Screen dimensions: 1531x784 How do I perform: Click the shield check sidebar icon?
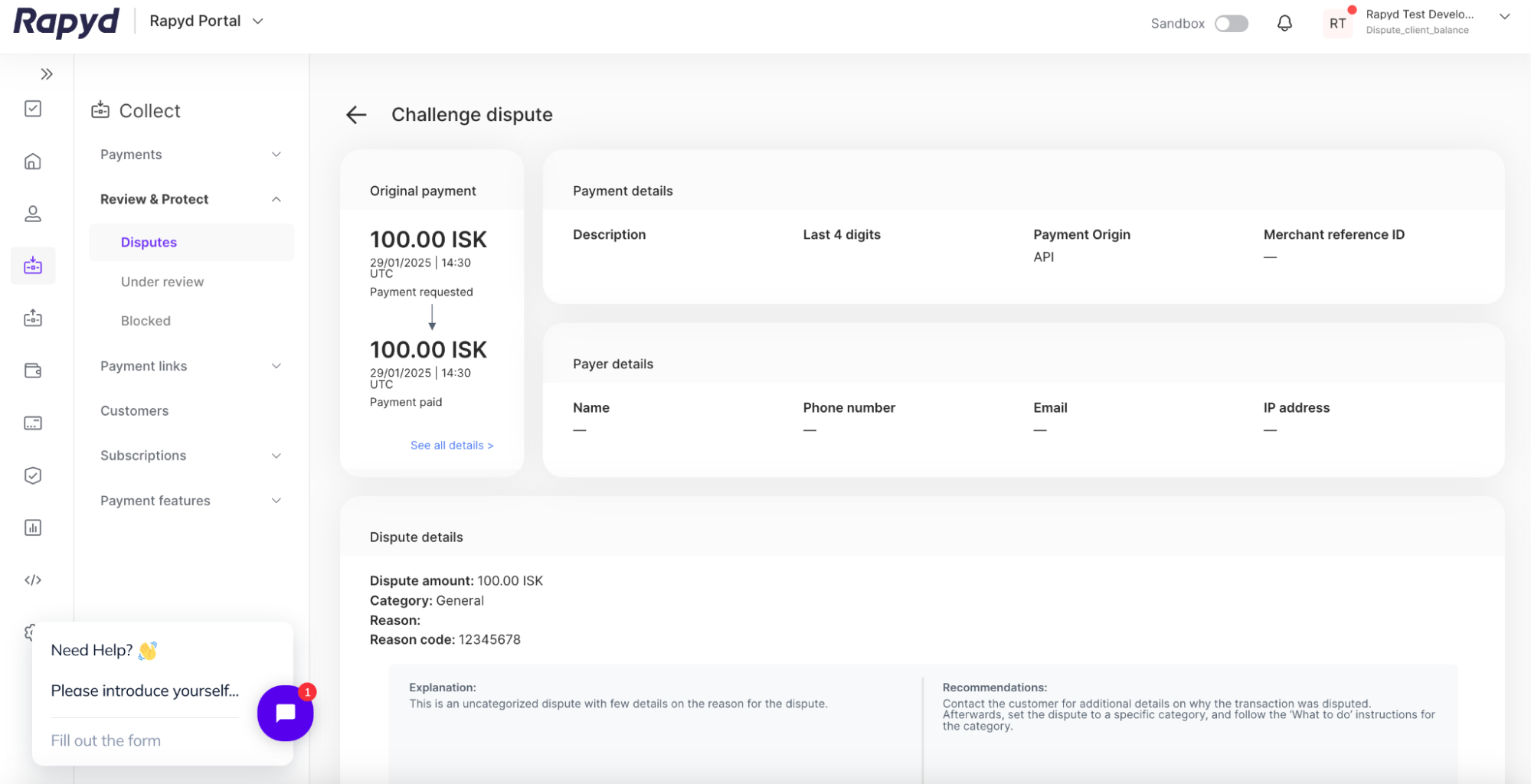(x=33, y=475)
